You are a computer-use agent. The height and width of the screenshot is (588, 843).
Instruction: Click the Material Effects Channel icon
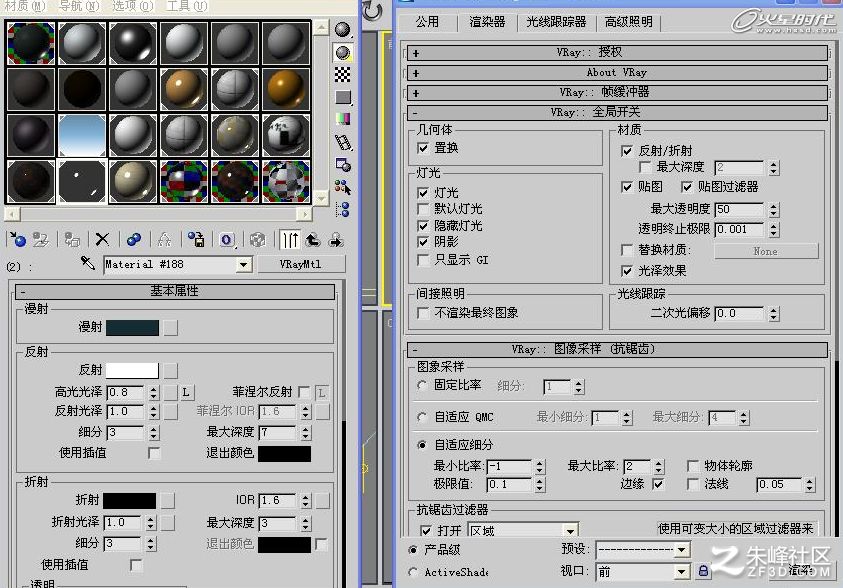(x=227, y=240)
